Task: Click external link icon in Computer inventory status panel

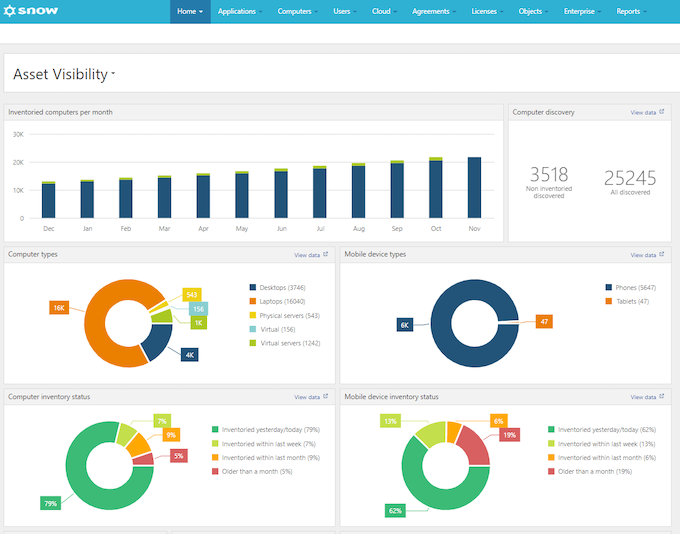Action: click(x=325, y=397)
